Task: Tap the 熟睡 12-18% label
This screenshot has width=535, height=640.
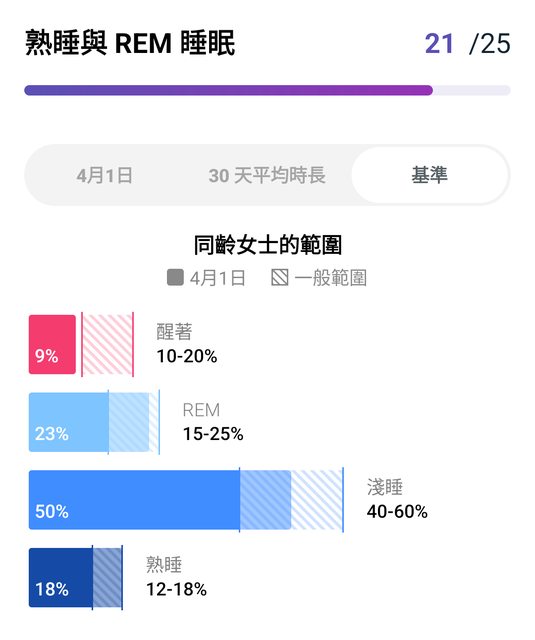Action: [176, 577]
